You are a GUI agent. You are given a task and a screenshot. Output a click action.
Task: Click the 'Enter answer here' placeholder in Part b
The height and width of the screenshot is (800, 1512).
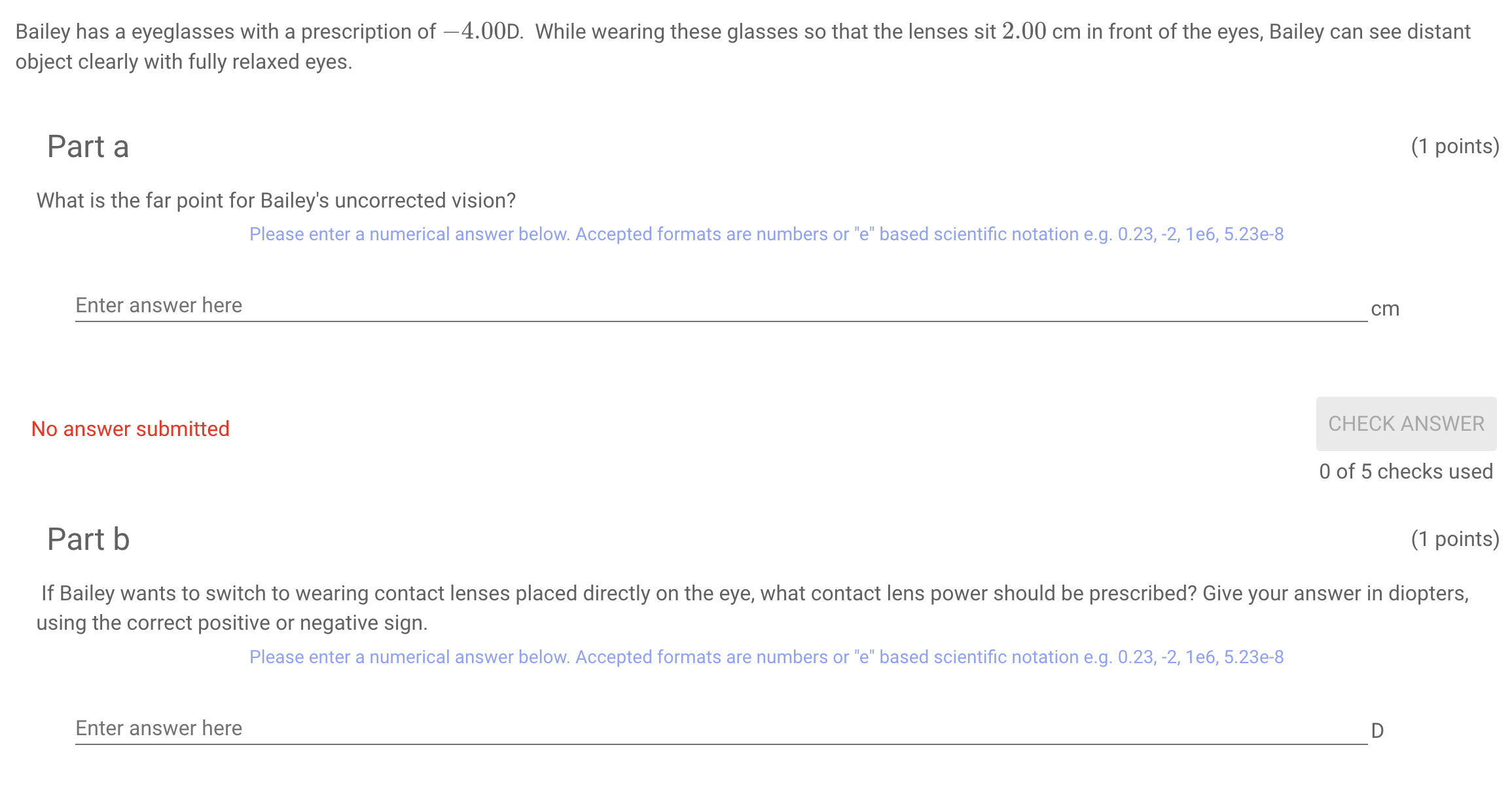[158, 727]
